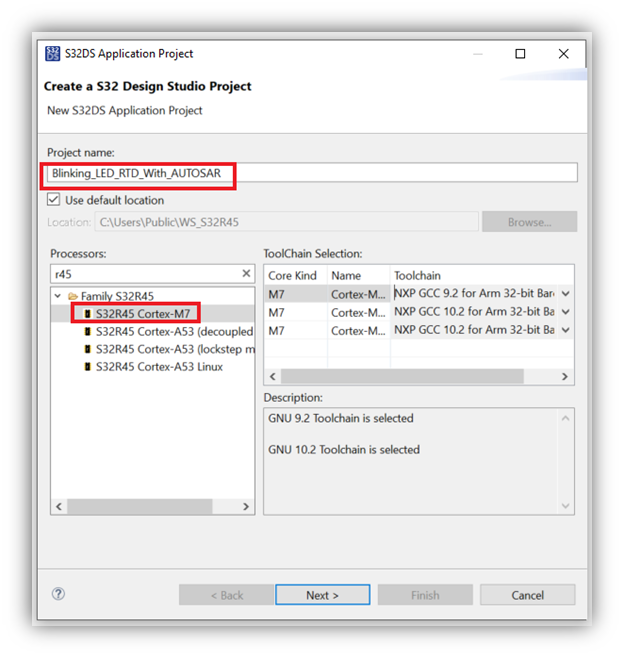624x658 pixels.
Task: Click the chip icon beside S32R45 Cortex-A53 Linux
Action: click(88, 367)
